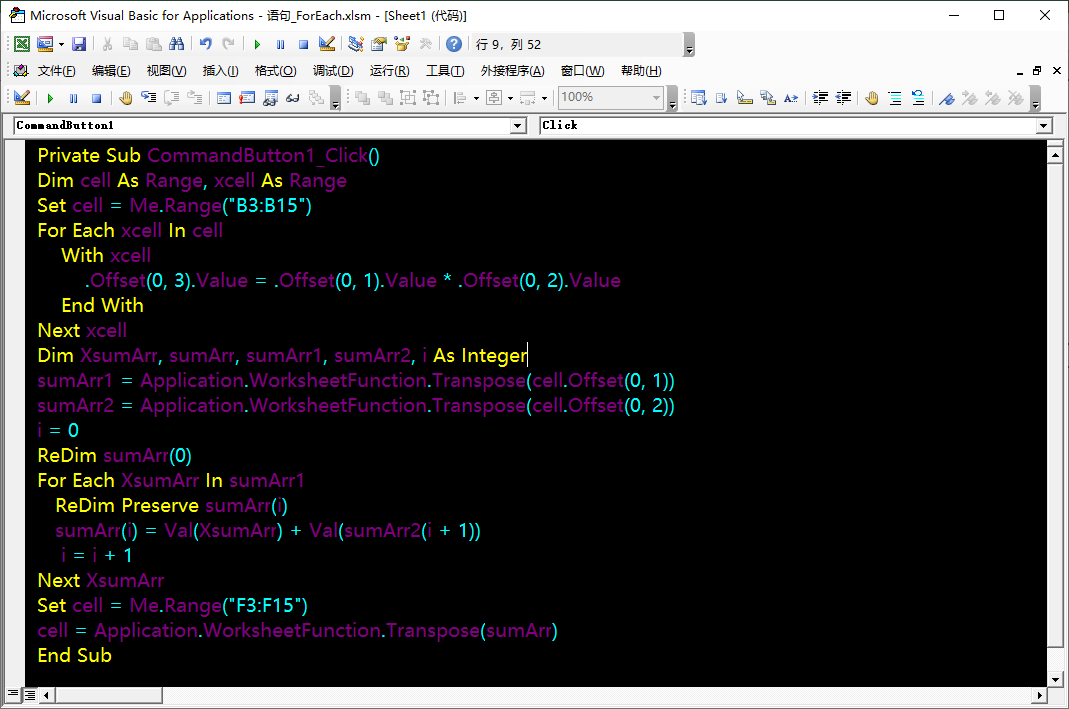Switch to Full Module View button
This screenshot has width=1069, height=709.
(30, 695)
